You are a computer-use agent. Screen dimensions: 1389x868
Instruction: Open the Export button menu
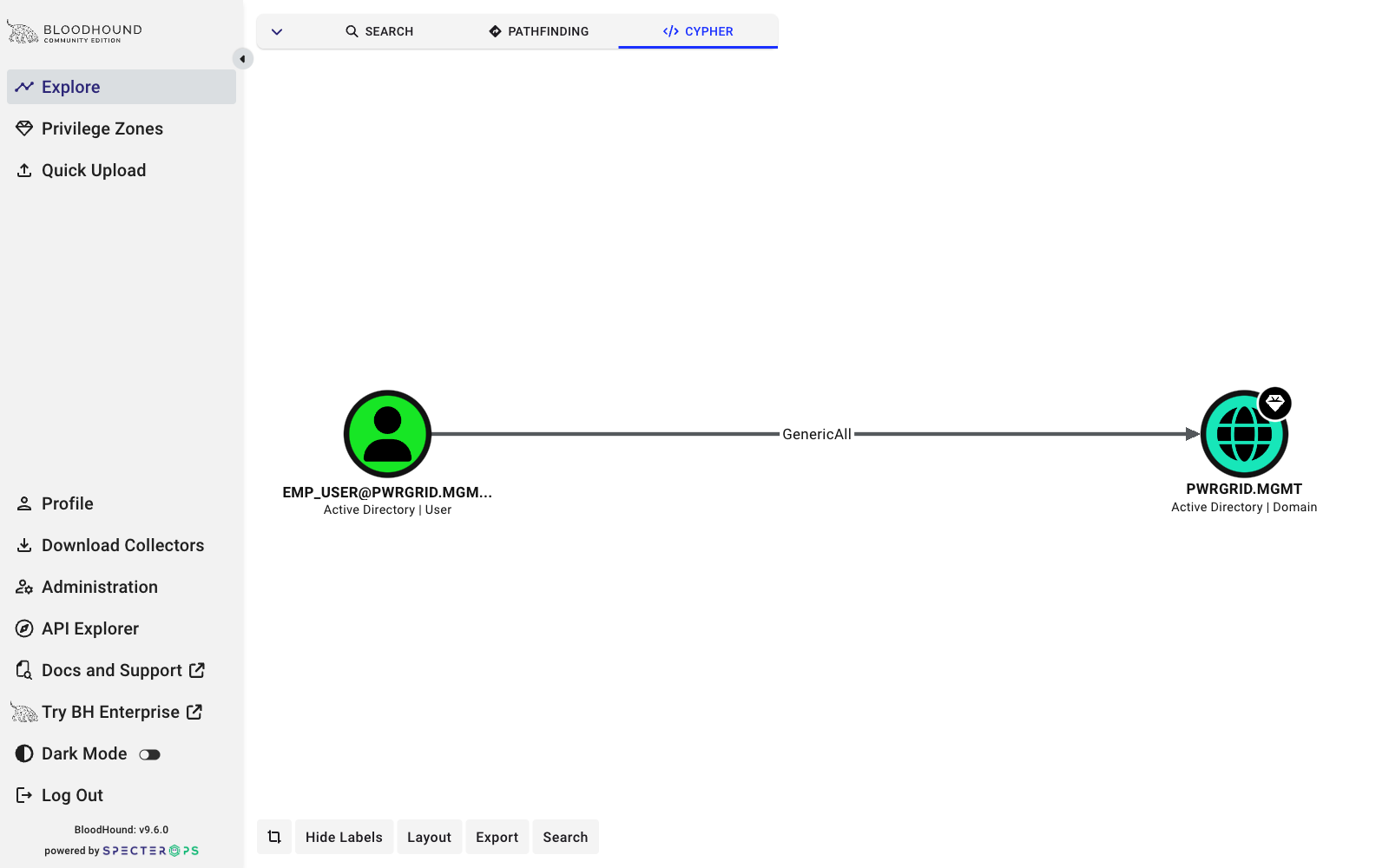point(497,837)
